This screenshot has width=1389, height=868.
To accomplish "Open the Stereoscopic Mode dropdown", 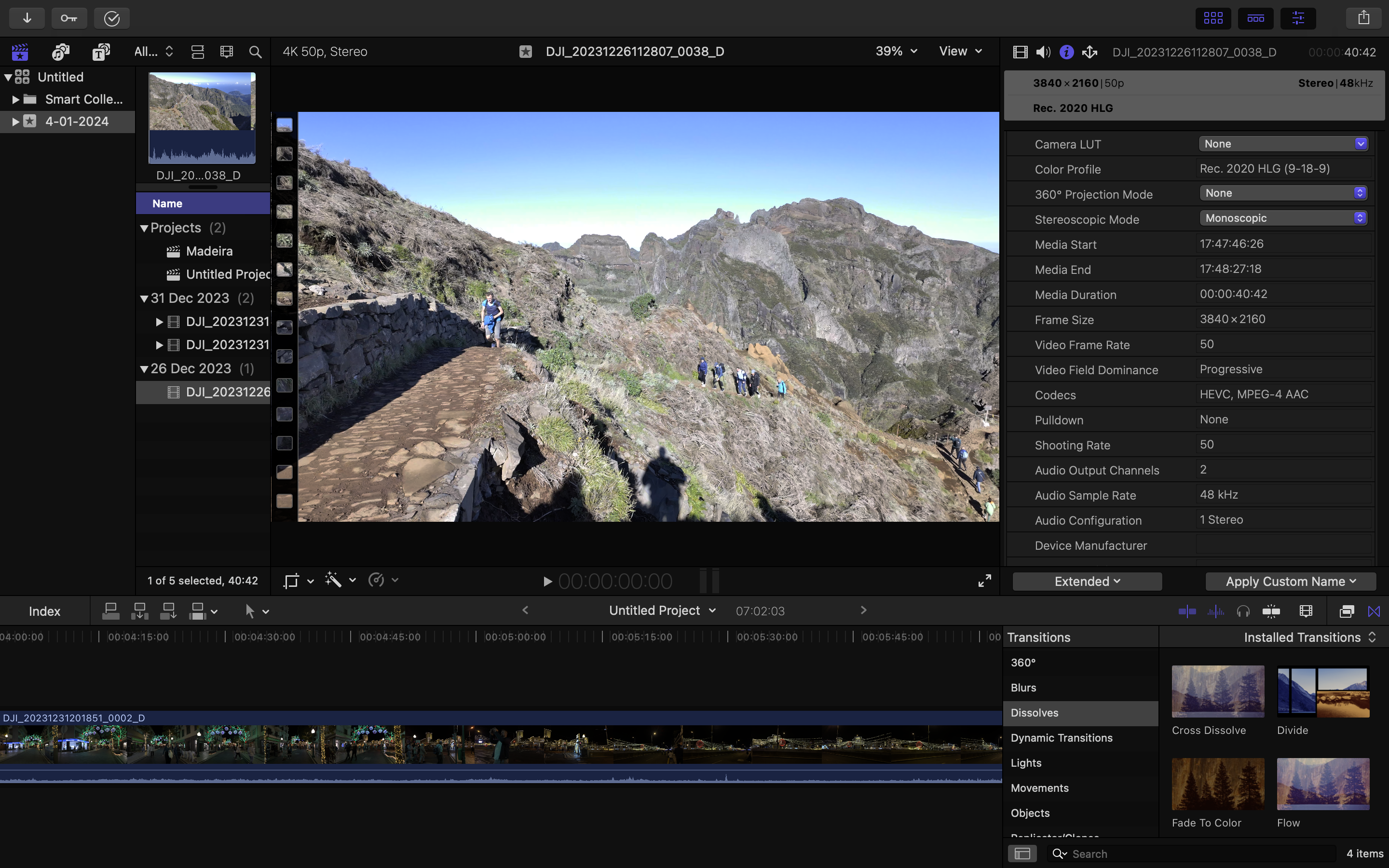I will (x=1283, y=218).
